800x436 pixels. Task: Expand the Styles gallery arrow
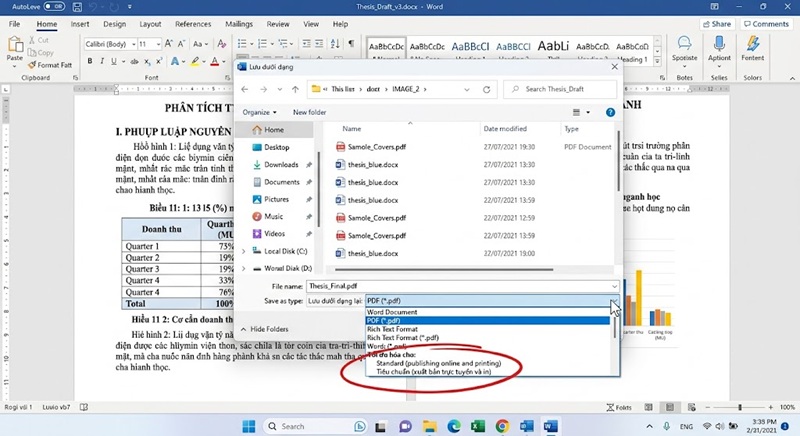[657, 61]
